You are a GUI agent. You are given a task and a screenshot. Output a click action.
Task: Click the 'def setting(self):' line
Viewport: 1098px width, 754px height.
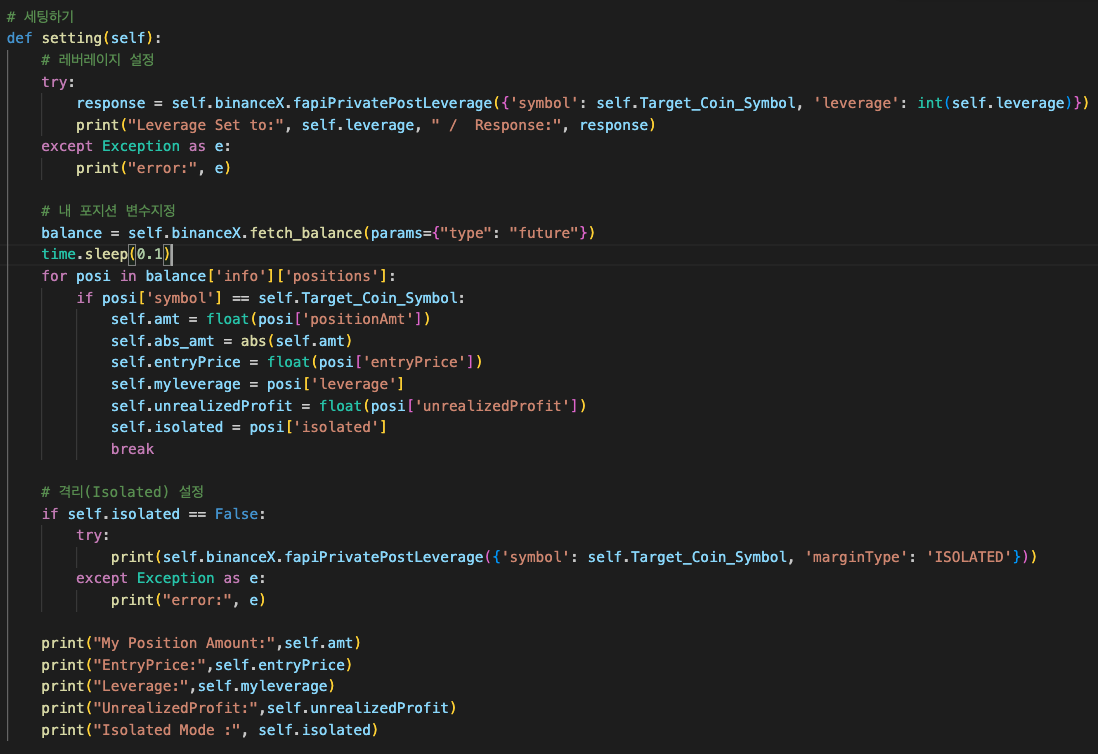84,38
